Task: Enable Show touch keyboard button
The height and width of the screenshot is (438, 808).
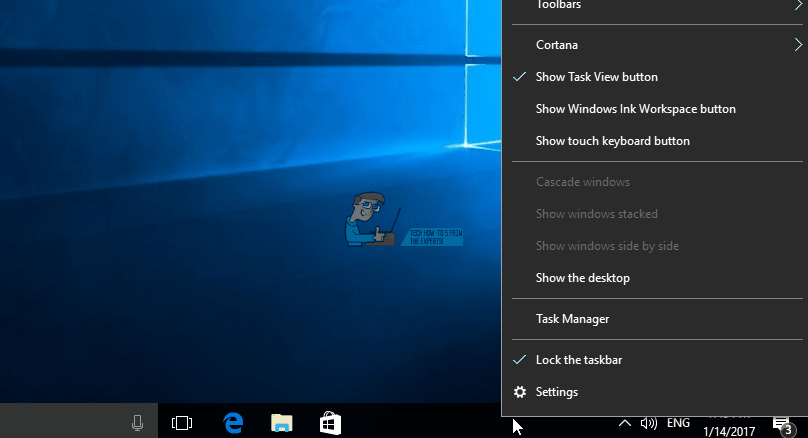Action: 612,141
